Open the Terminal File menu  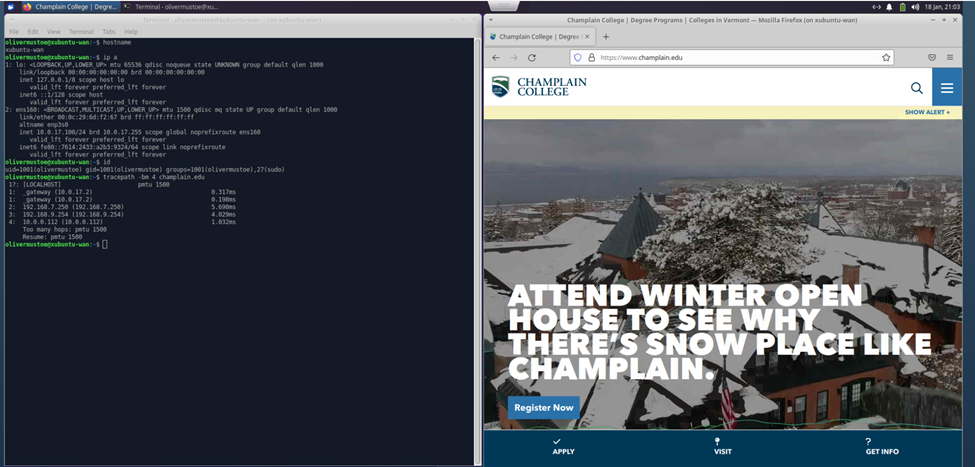pyautogui.click(x=14, y=32)
